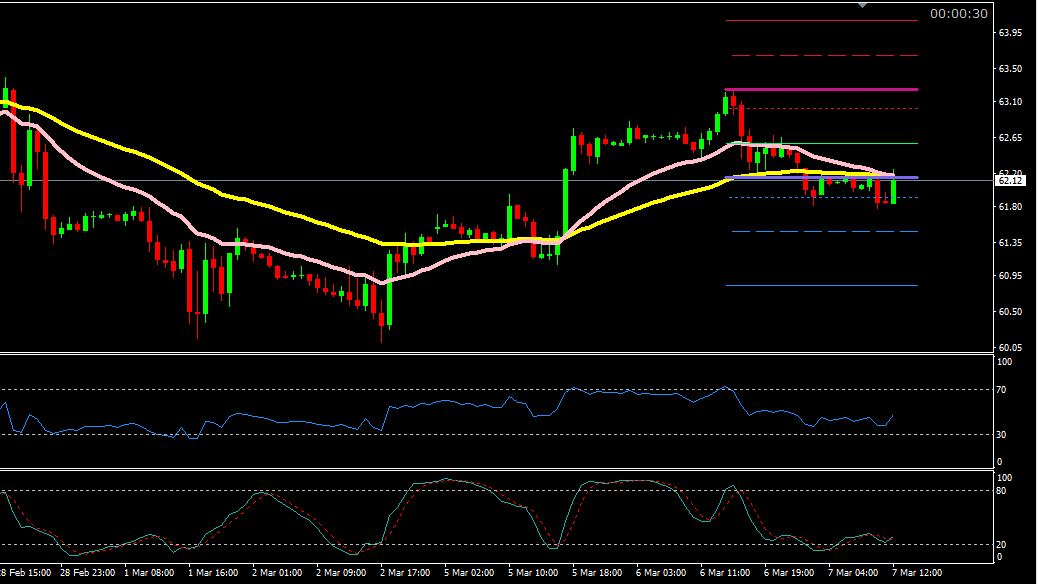Click the 5 Mar 18:00 time label
Viewport: 1038px width, 584px height.
click(597, 573)
